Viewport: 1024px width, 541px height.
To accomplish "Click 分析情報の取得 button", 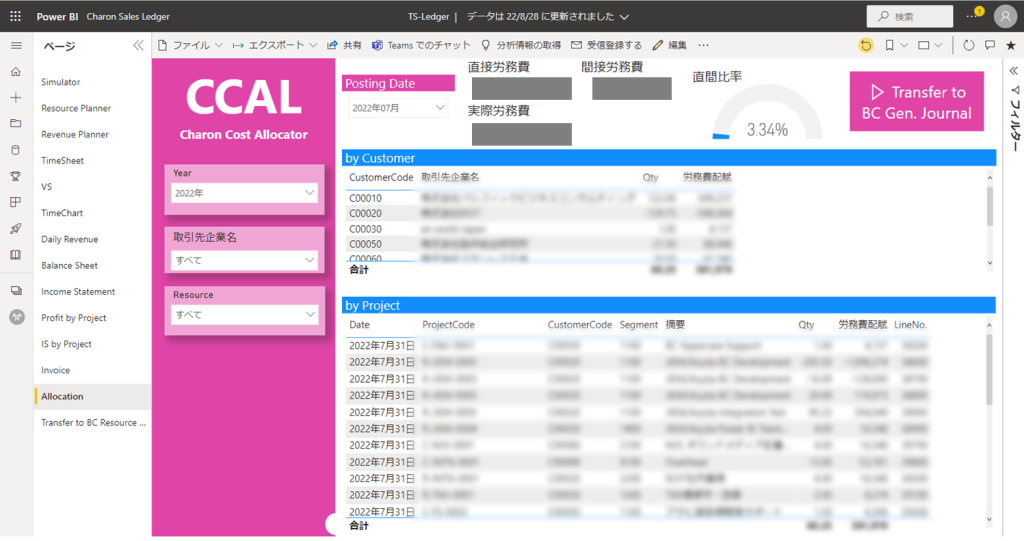I will pos(521,45).
